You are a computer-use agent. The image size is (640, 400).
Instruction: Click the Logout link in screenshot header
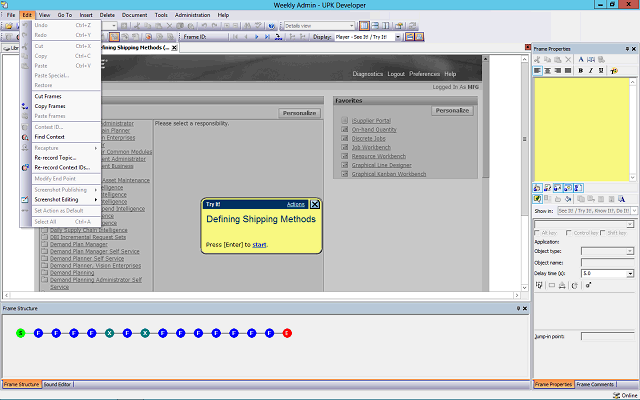click(396, 74)
